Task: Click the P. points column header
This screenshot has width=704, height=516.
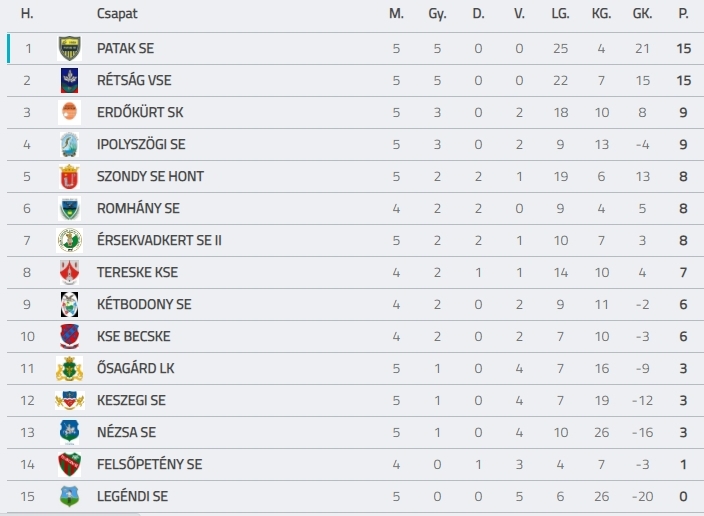Action: point(683,13)
